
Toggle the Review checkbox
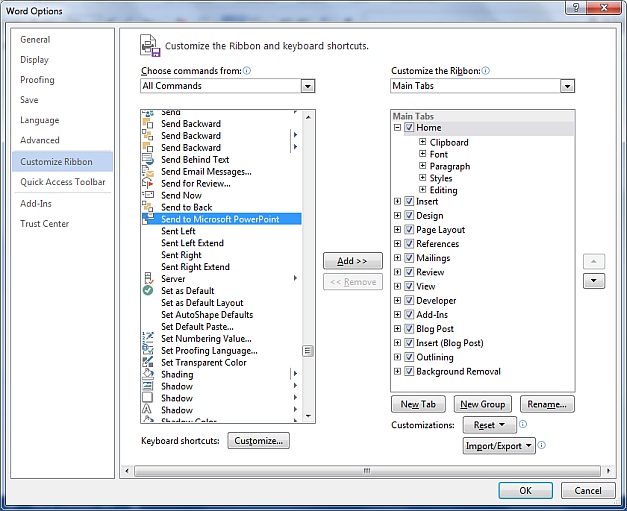409,272
